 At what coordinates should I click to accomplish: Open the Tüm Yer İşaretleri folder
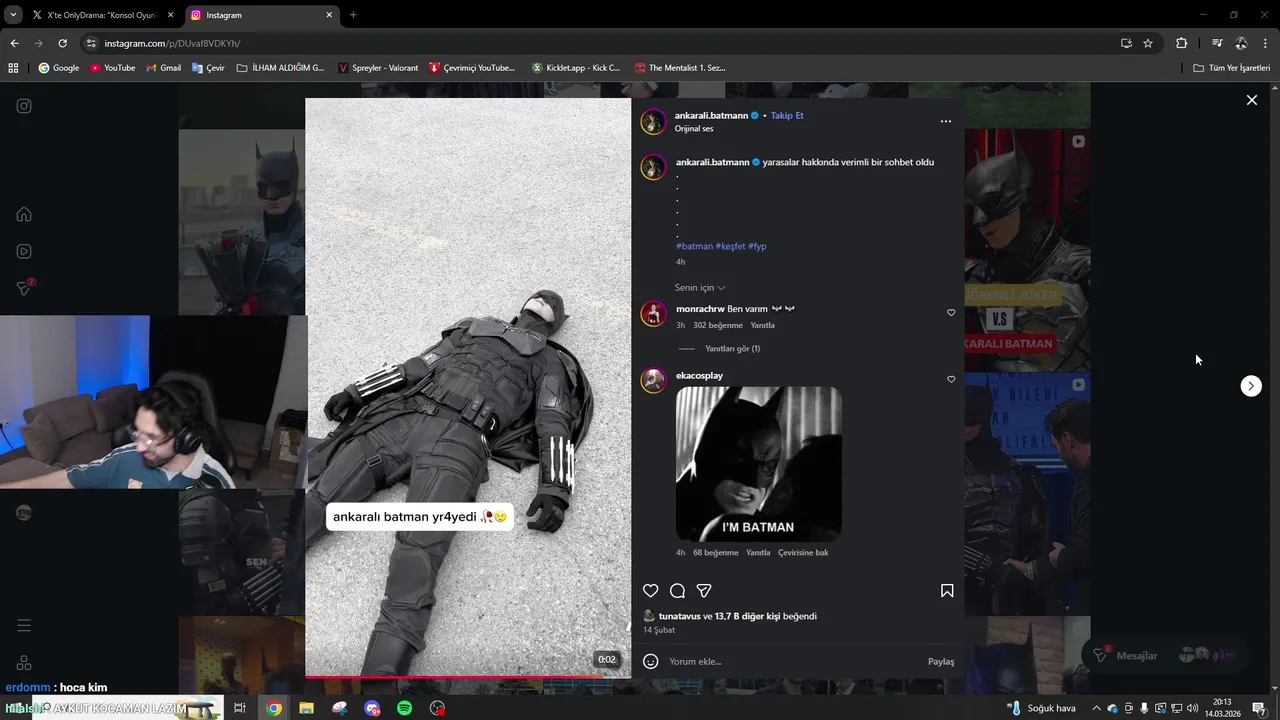1231,68
